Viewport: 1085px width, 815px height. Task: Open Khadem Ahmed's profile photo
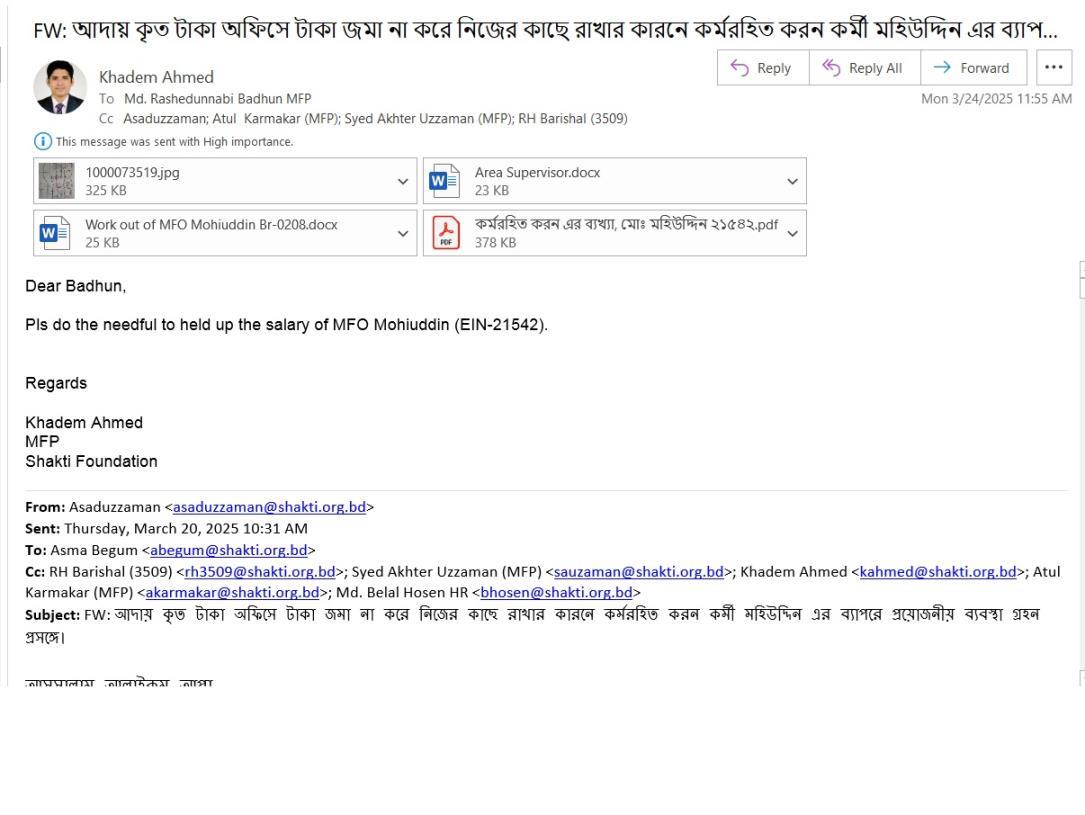(60, 87)
